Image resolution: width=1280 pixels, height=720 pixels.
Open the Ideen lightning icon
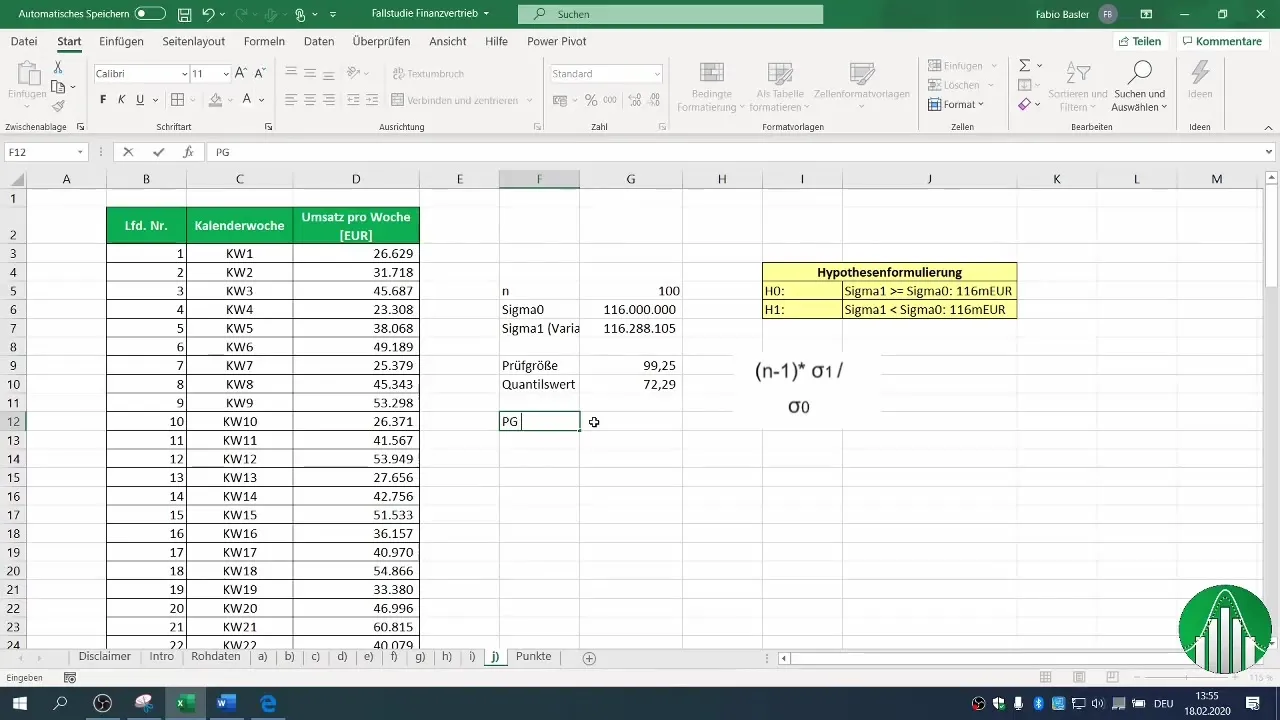click(x=1200, y=80)
